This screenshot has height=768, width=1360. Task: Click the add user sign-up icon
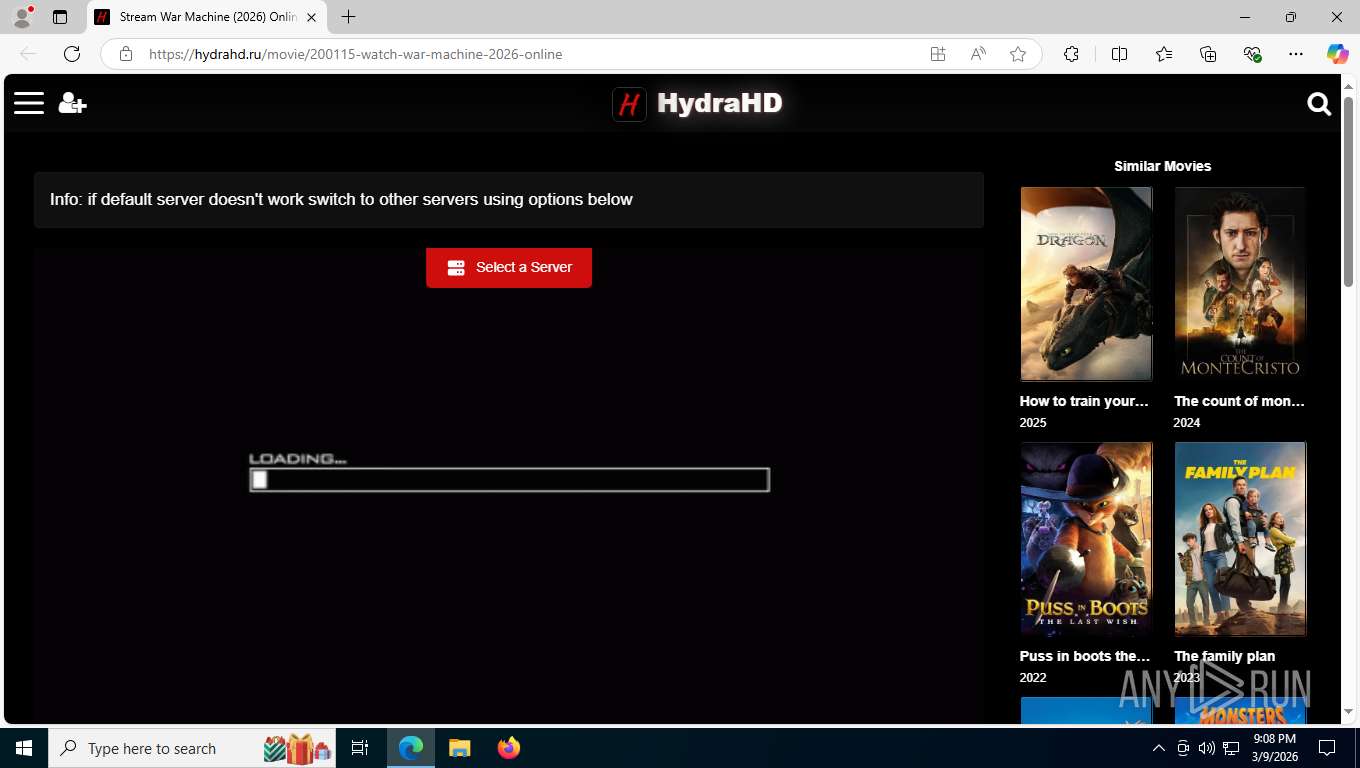click(72, 103)
